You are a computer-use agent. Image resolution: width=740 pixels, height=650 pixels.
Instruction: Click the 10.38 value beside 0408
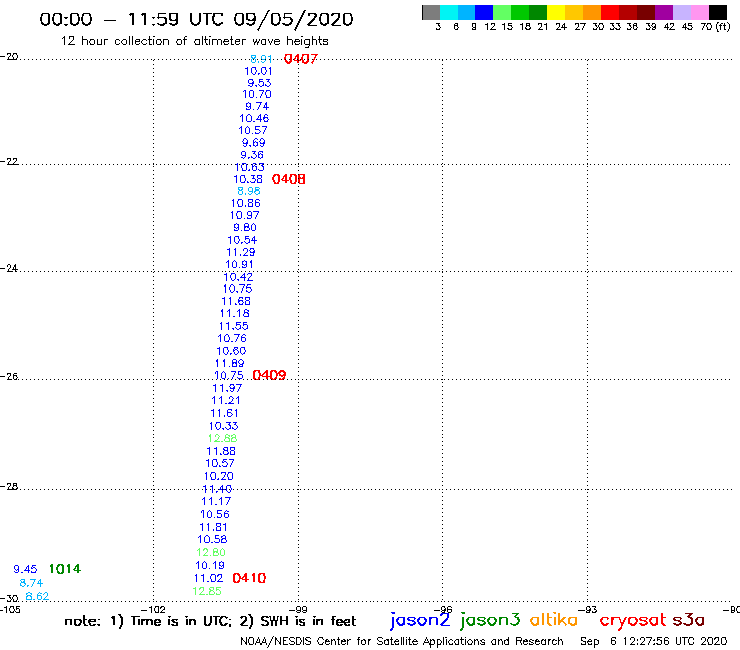(x=248, y=179)
